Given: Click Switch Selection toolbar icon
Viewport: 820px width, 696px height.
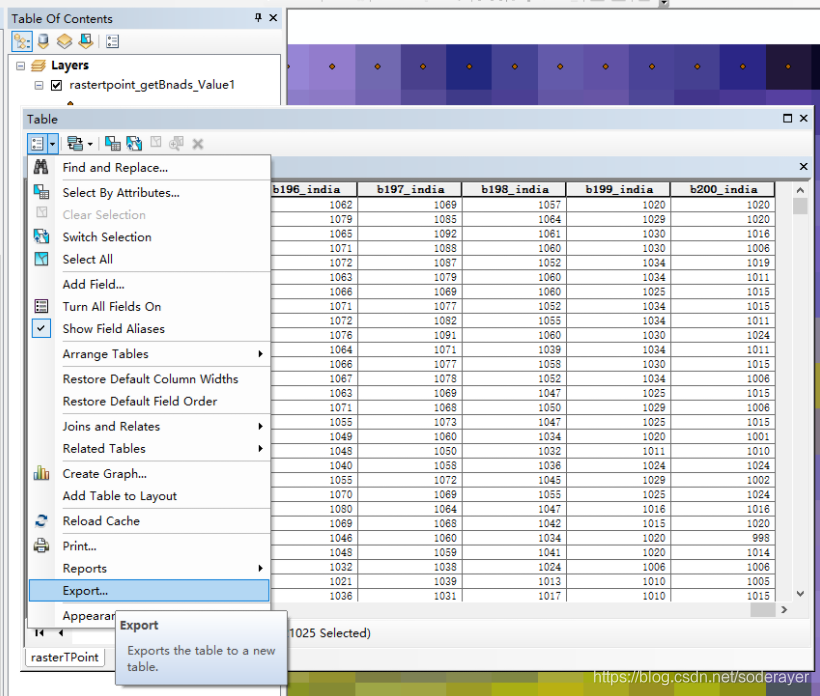Looking at the screenshot, I should tap(134, 143).
